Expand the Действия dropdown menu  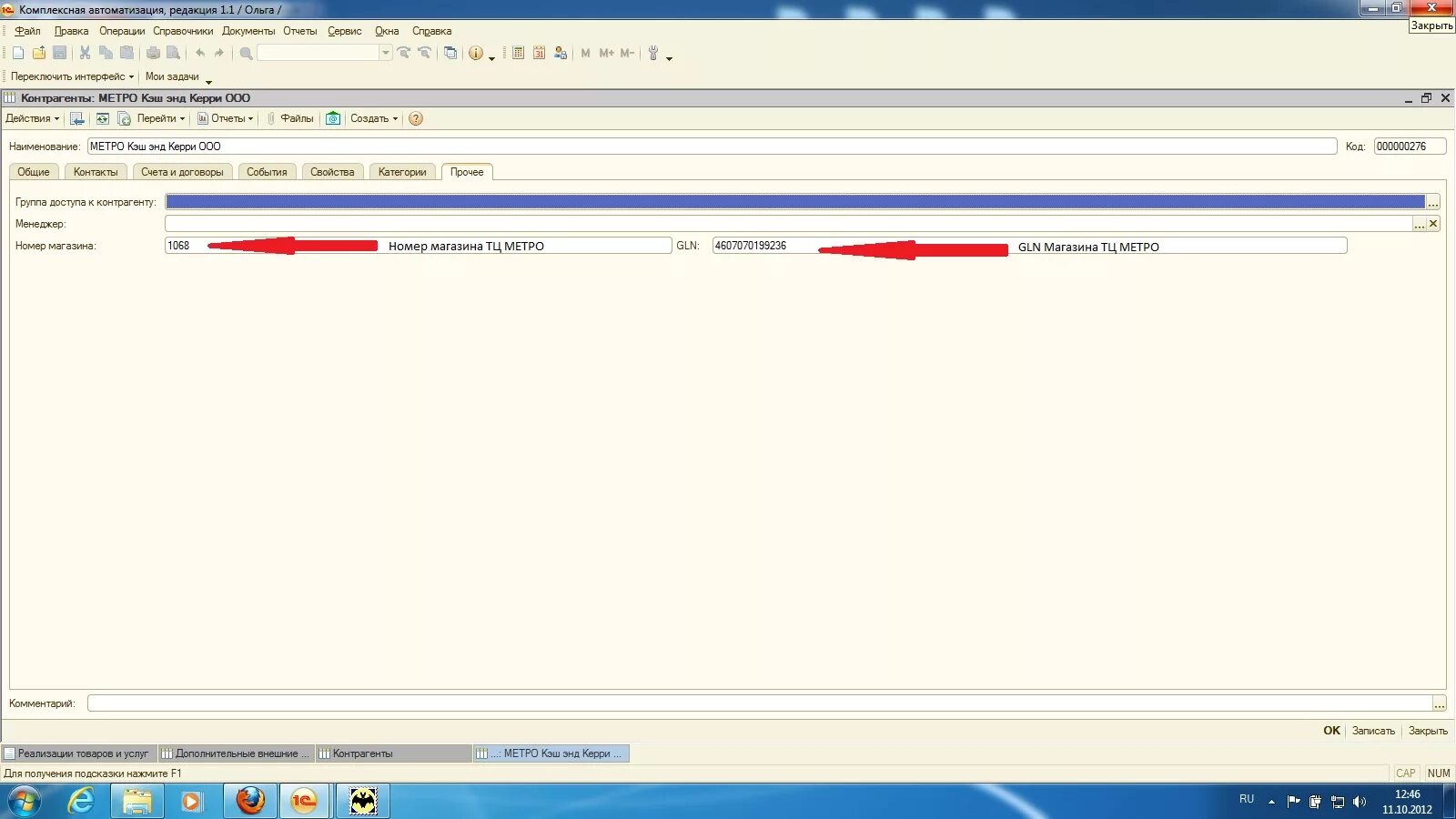coord(32,118)
